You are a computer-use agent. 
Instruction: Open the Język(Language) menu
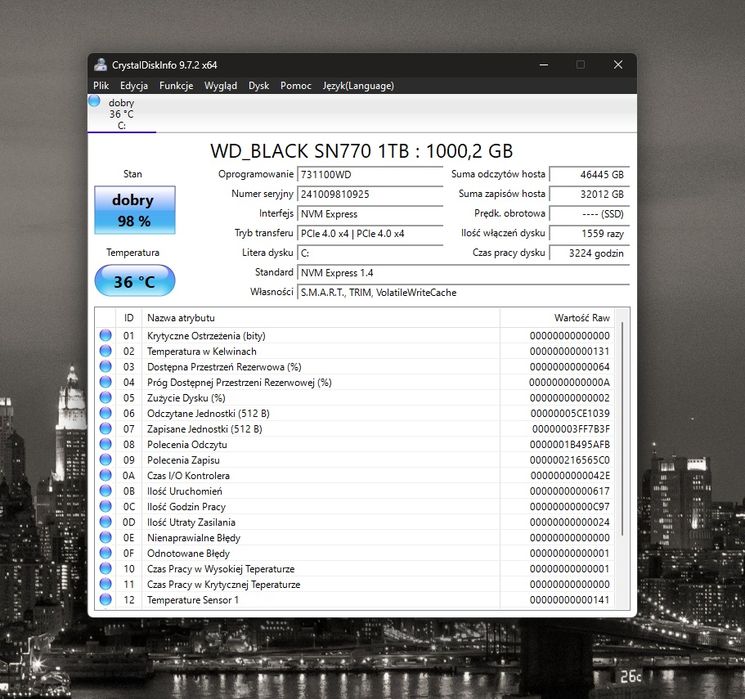[358, 86]
